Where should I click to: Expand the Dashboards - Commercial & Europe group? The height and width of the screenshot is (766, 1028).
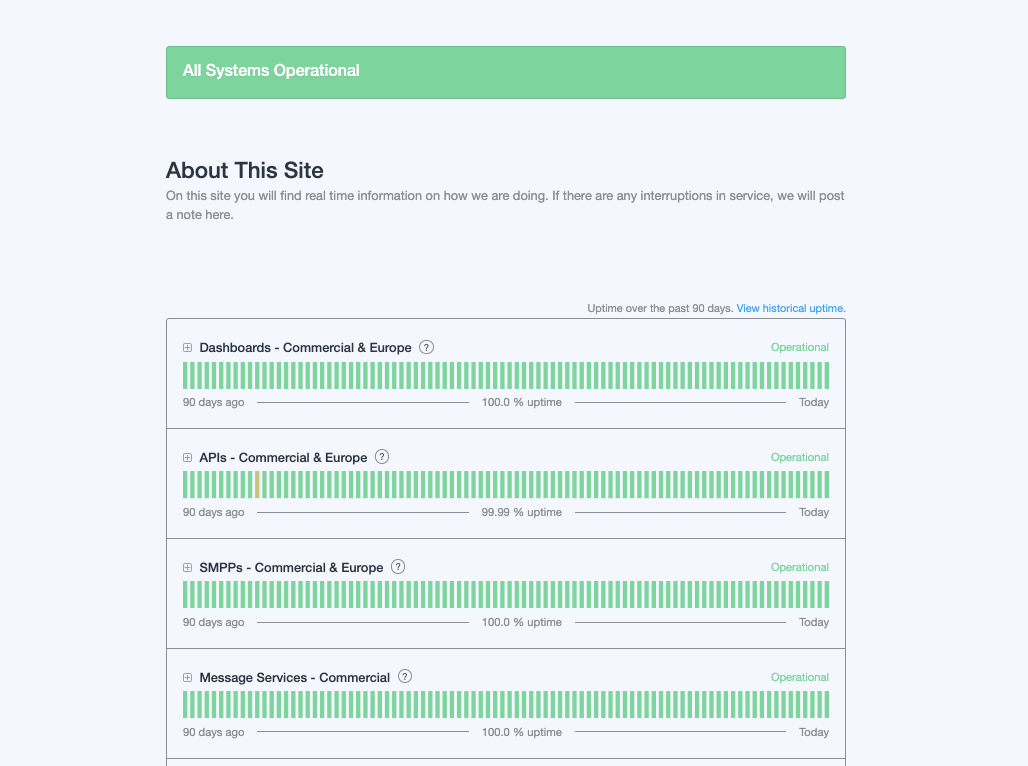tap(187, 348)
